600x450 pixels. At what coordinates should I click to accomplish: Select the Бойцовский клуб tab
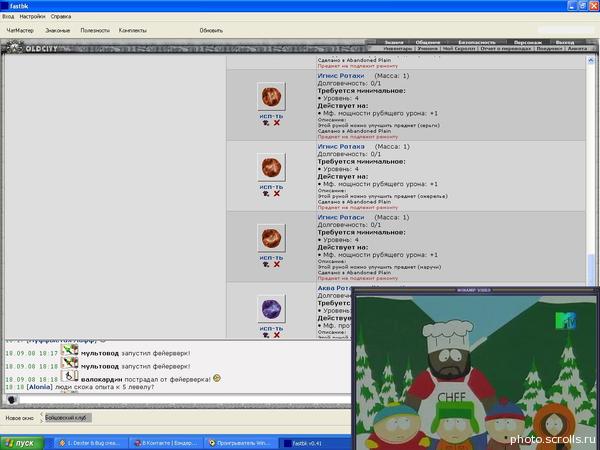coord(68,418)
